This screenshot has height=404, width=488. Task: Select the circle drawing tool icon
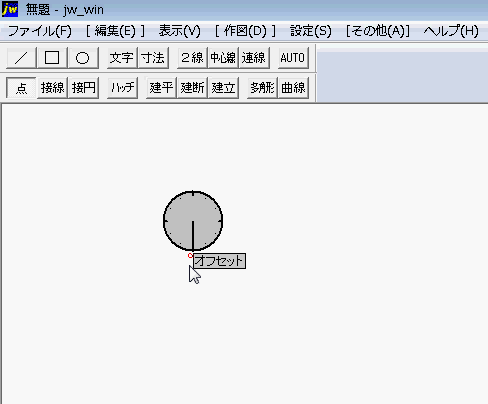pos(83,58)
